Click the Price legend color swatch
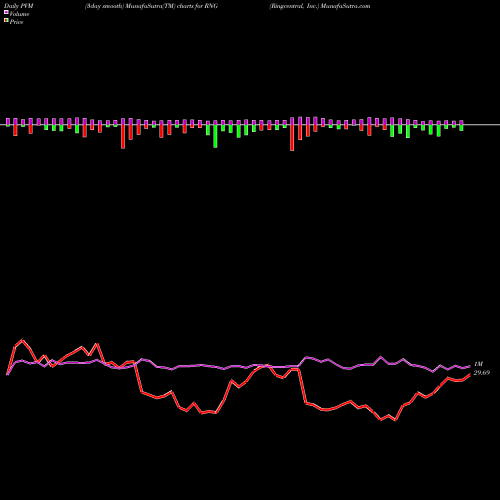The height and width of the screenshot is (500, 500). pos(6,21)
